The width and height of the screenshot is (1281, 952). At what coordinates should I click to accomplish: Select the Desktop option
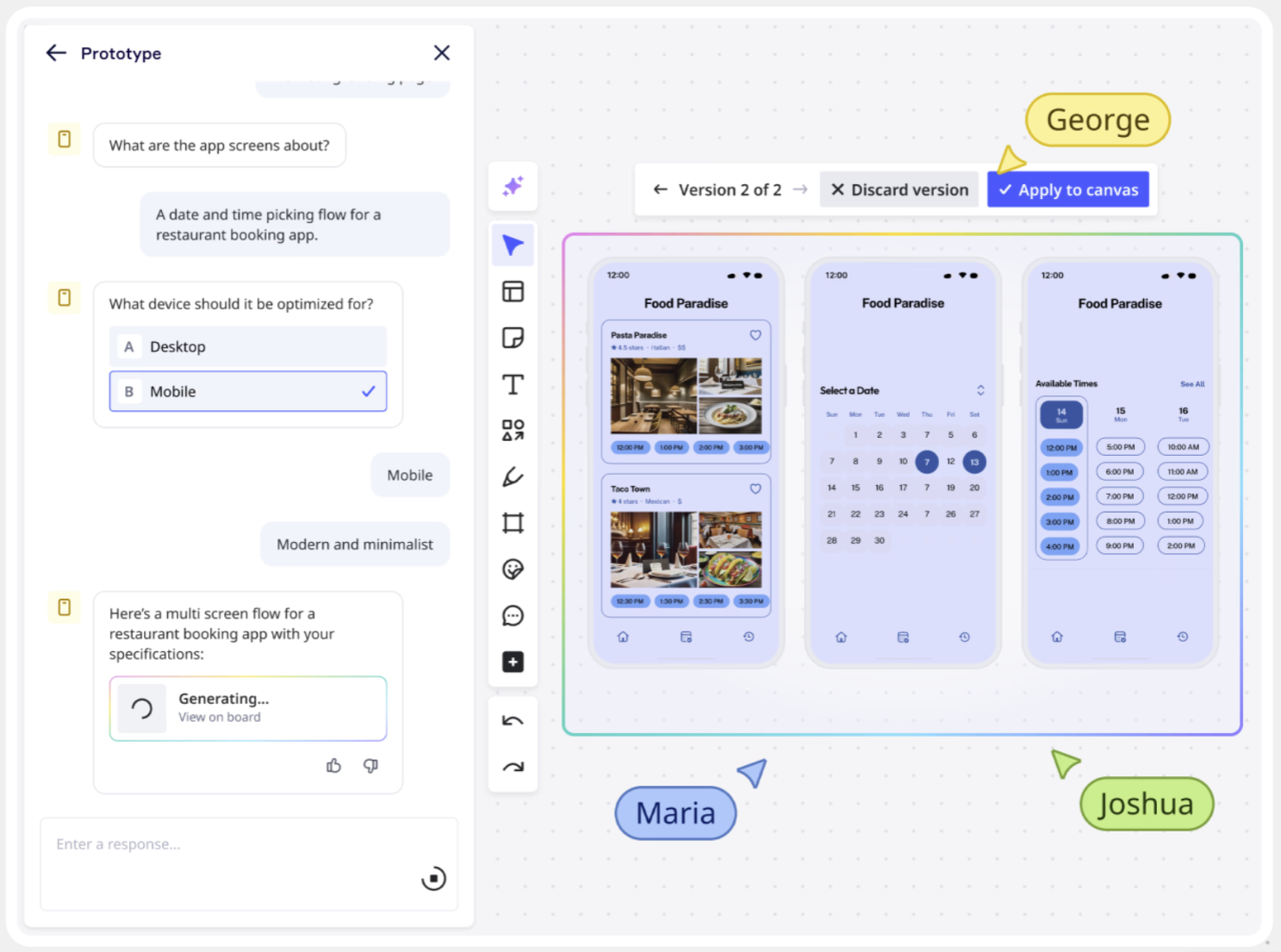coord(248,346)
